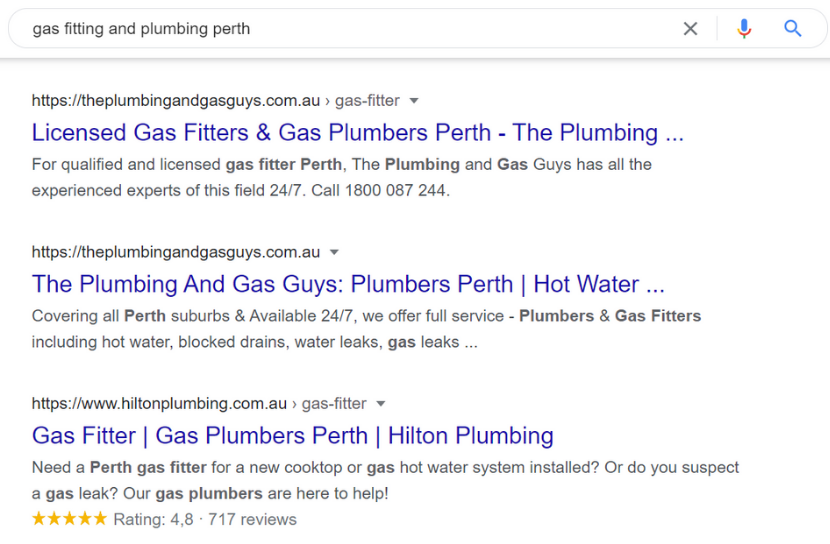Click the '717 reviews' text

[252, 519]
